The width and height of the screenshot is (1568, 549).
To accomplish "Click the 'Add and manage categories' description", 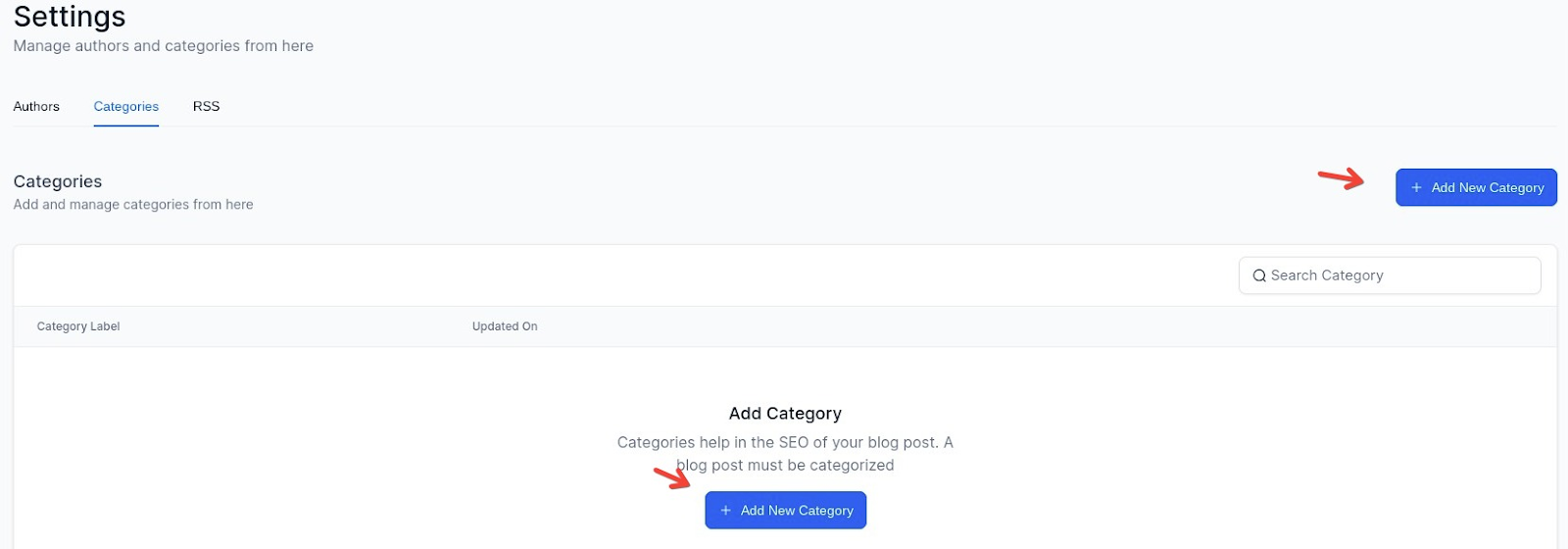I will point(133,205).
